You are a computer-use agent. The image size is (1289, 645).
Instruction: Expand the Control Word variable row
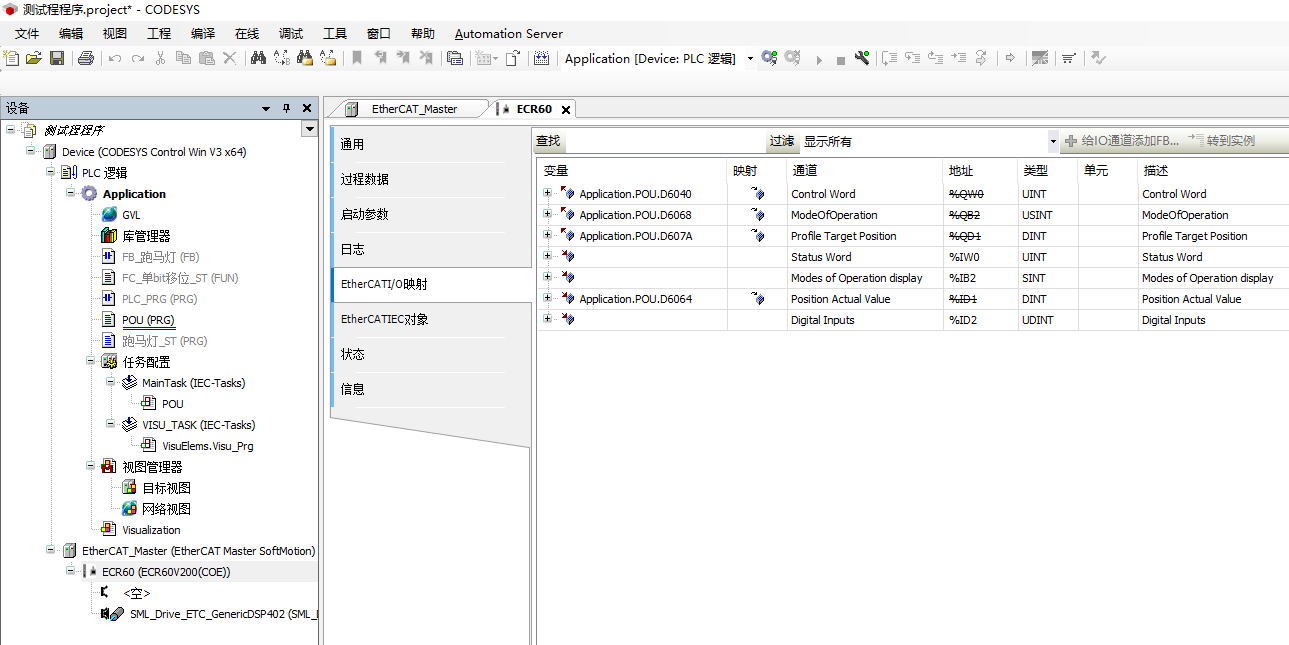point(547,194)
